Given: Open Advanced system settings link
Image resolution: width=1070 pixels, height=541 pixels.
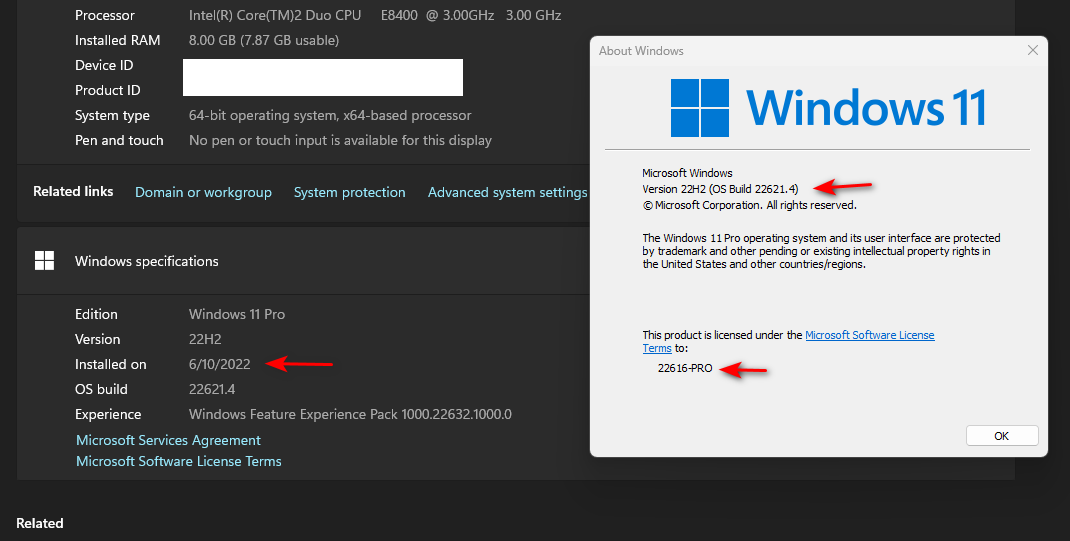Looking at the screenshot, I should click(x=508, y=192).
